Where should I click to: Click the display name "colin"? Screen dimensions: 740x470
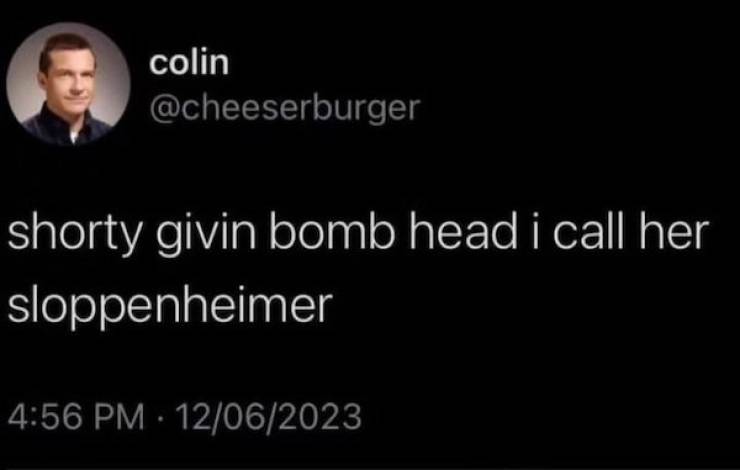click(189, 63)
